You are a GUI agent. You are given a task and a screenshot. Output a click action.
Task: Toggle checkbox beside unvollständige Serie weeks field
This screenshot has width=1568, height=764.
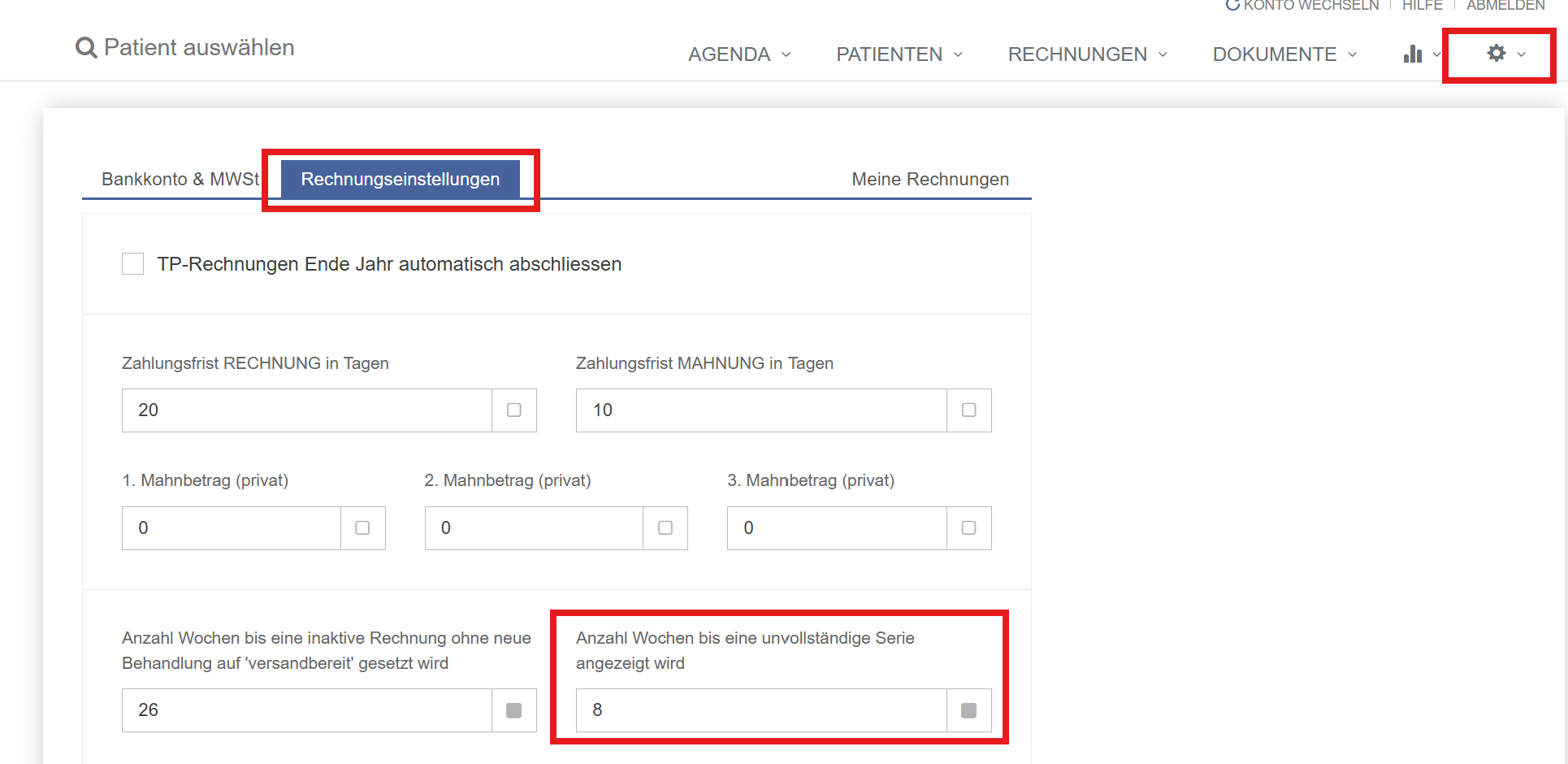(969, 710)
